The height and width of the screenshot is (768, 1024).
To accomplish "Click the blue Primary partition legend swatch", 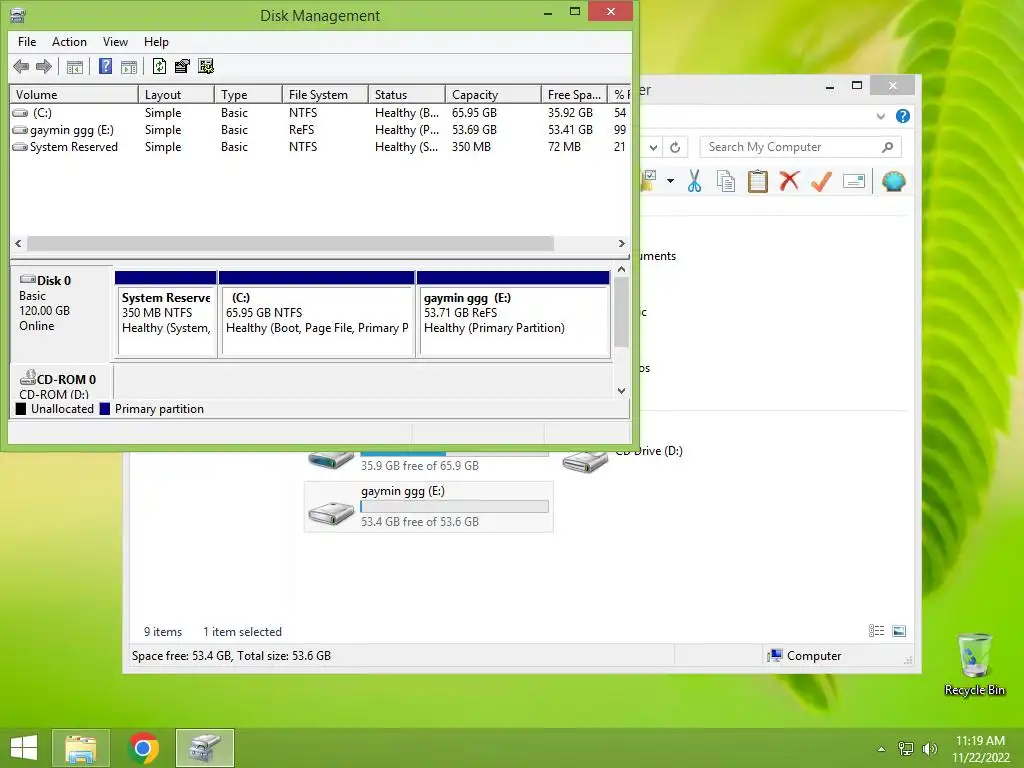I will [x=104, y=409].
